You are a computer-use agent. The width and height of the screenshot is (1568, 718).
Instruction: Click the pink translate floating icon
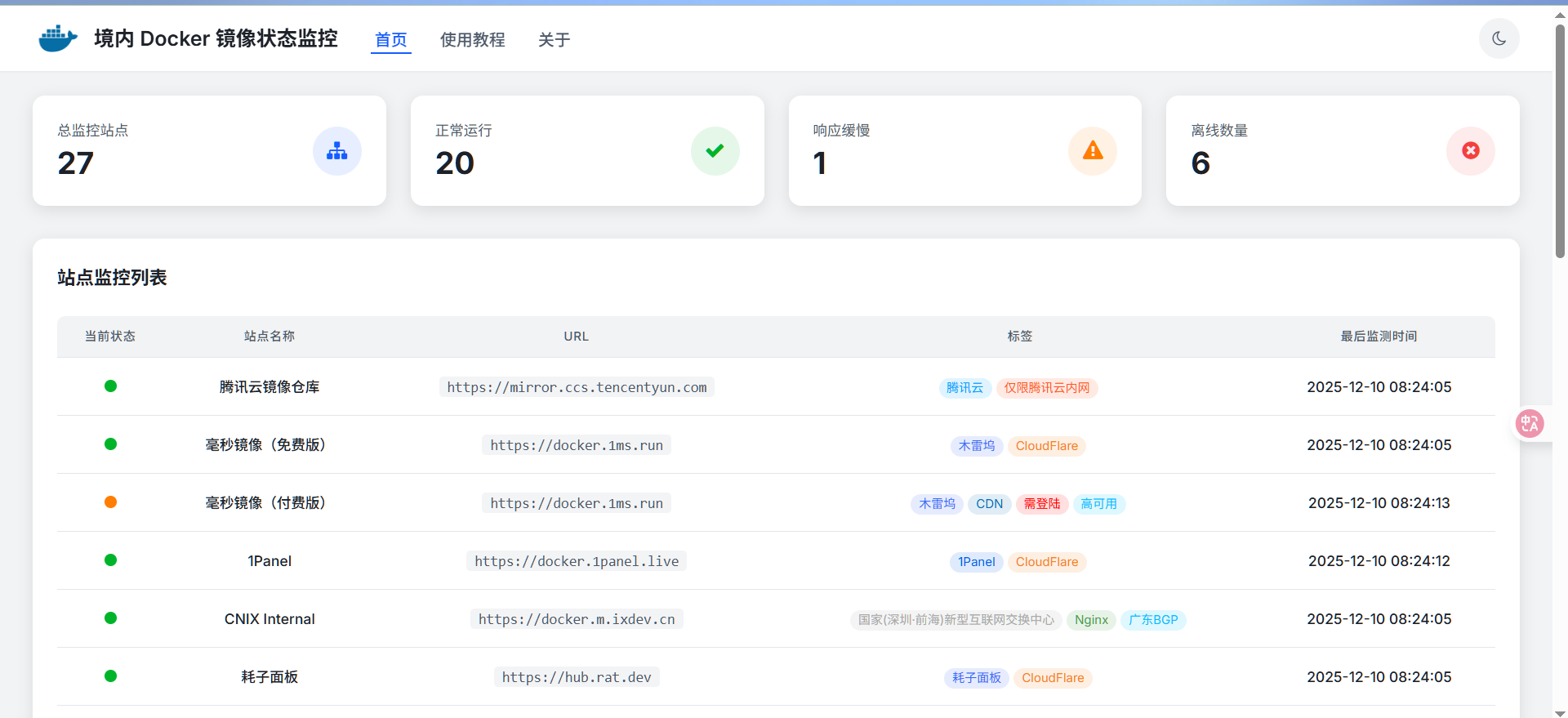coord(1530,423)
